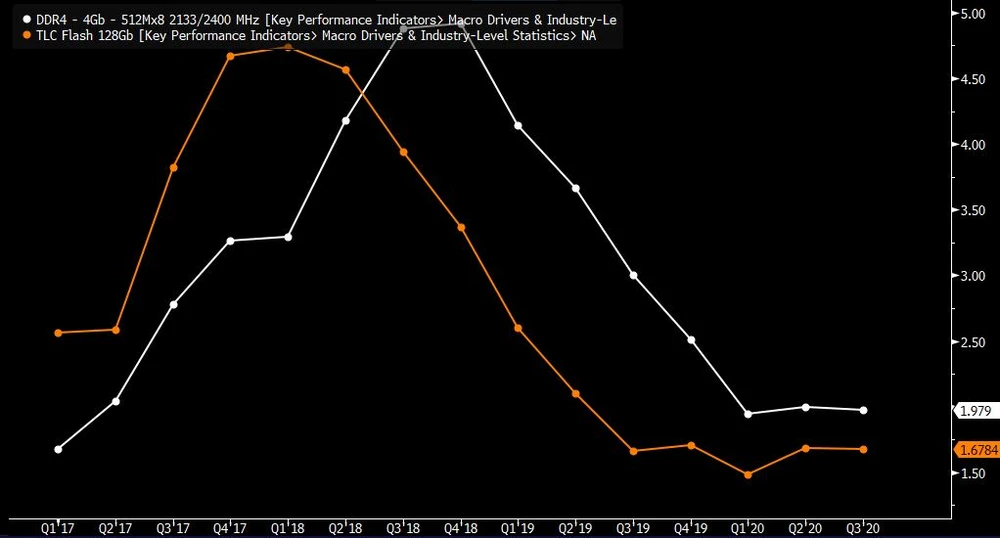Click the Q2'18 label on the time axis

[x=345, y=528]
